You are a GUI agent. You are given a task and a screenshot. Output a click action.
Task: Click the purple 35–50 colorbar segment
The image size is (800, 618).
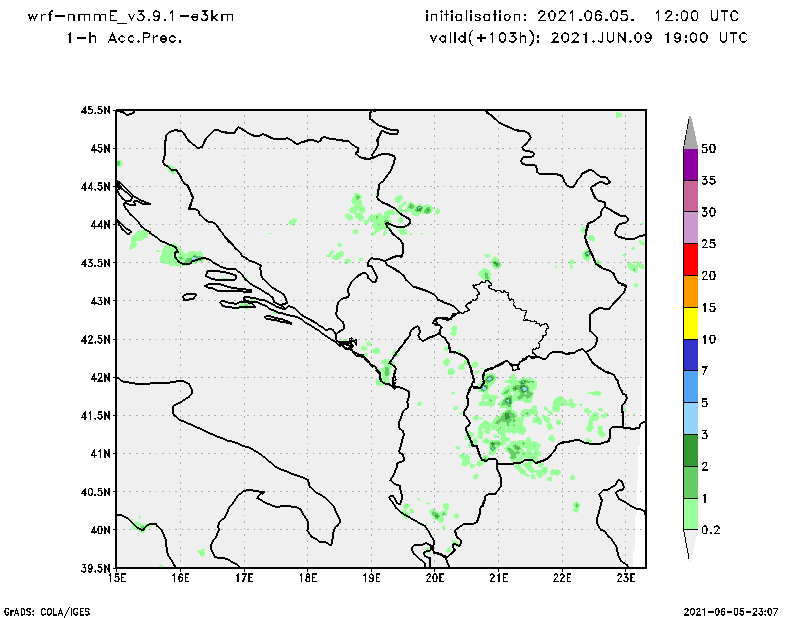pos(690,165)
